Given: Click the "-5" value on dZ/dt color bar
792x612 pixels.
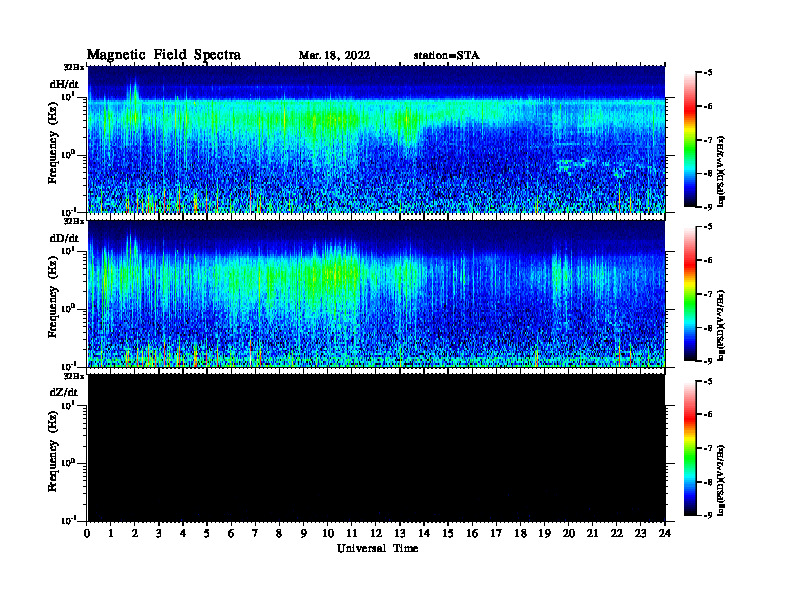Looking at the screenshot, I should tap(708, 382).
